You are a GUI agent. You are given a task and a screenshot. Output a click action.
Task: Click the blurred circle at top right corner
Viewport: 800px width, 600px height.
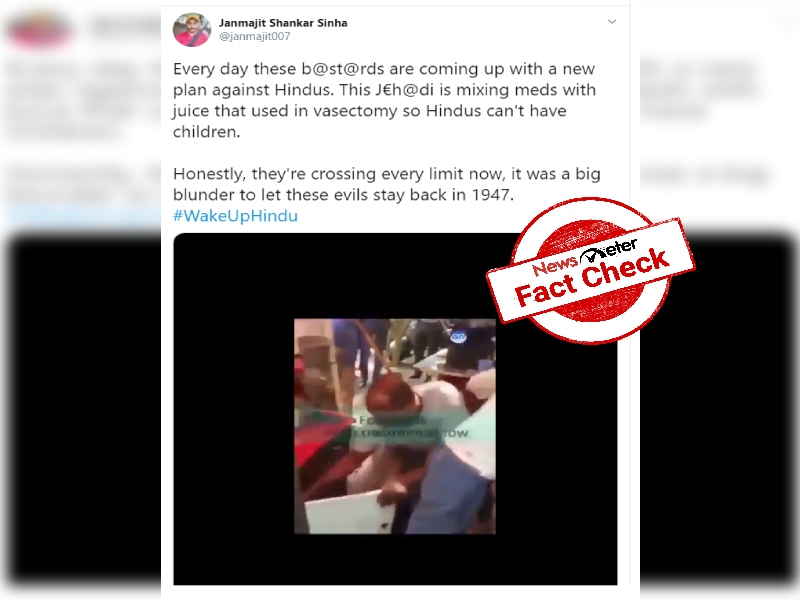[x=788, y=21]
